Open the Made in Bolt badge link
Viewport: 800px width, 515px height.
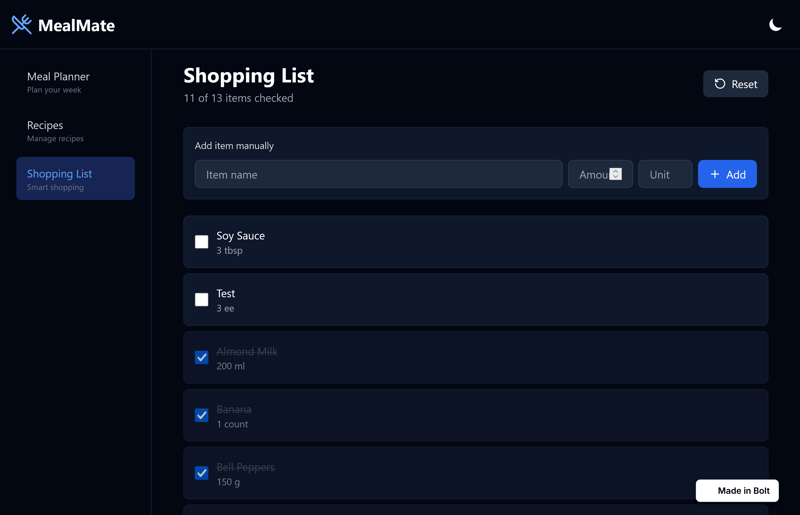737,491
